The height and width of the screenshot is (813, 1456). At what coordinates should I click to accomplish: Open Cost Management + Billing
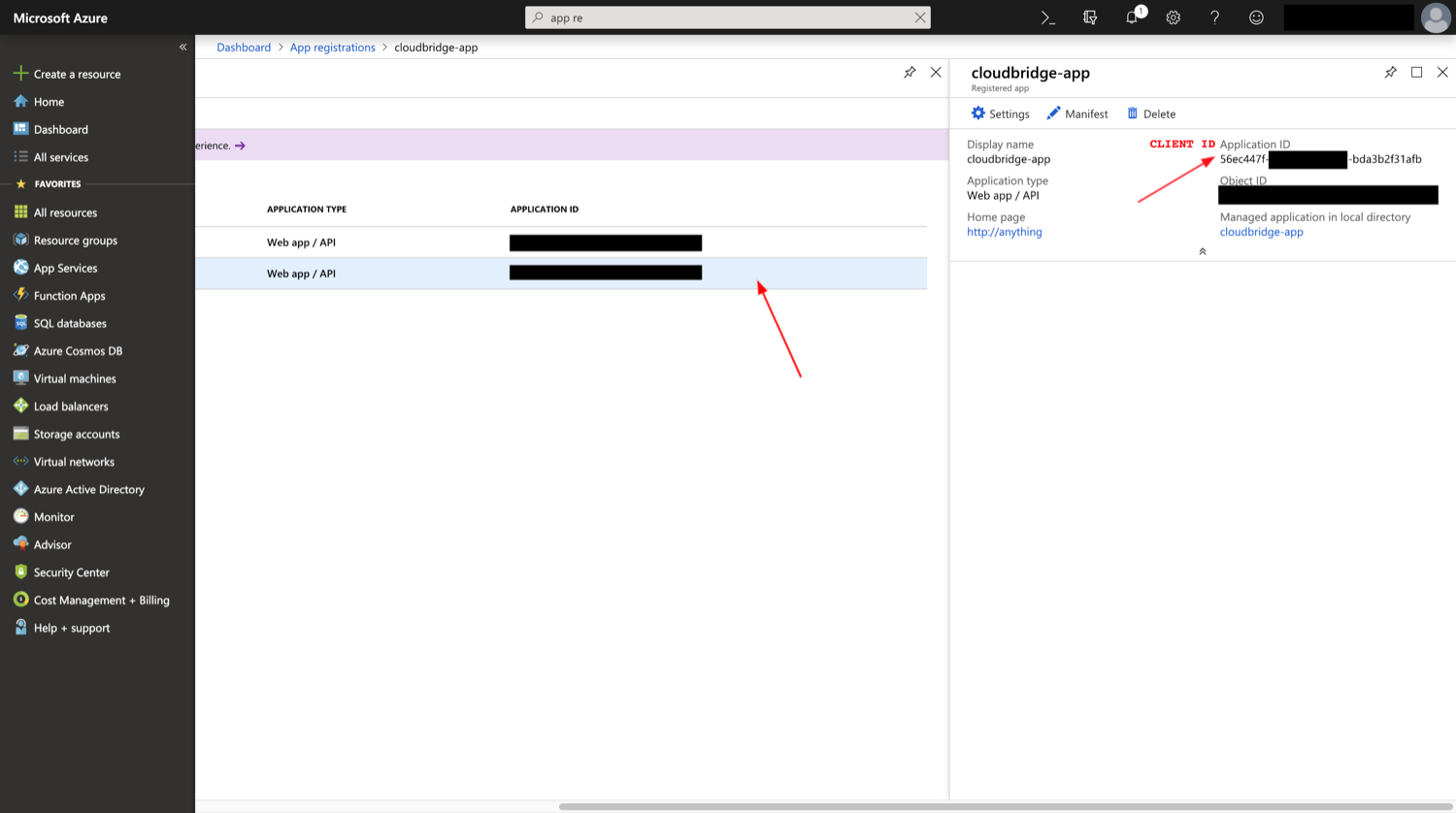(x=91, y=601)
